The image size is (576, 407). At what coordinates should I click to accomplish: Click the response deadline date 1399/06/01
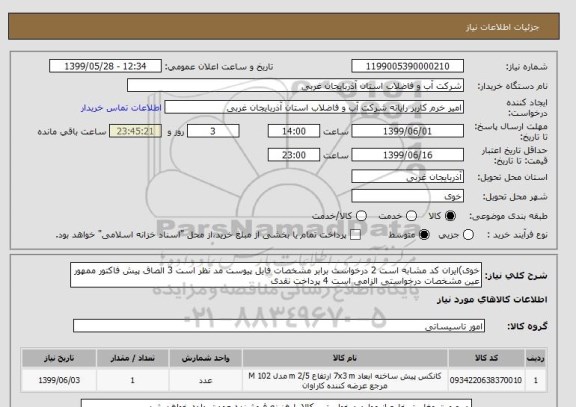click(407, 131)
